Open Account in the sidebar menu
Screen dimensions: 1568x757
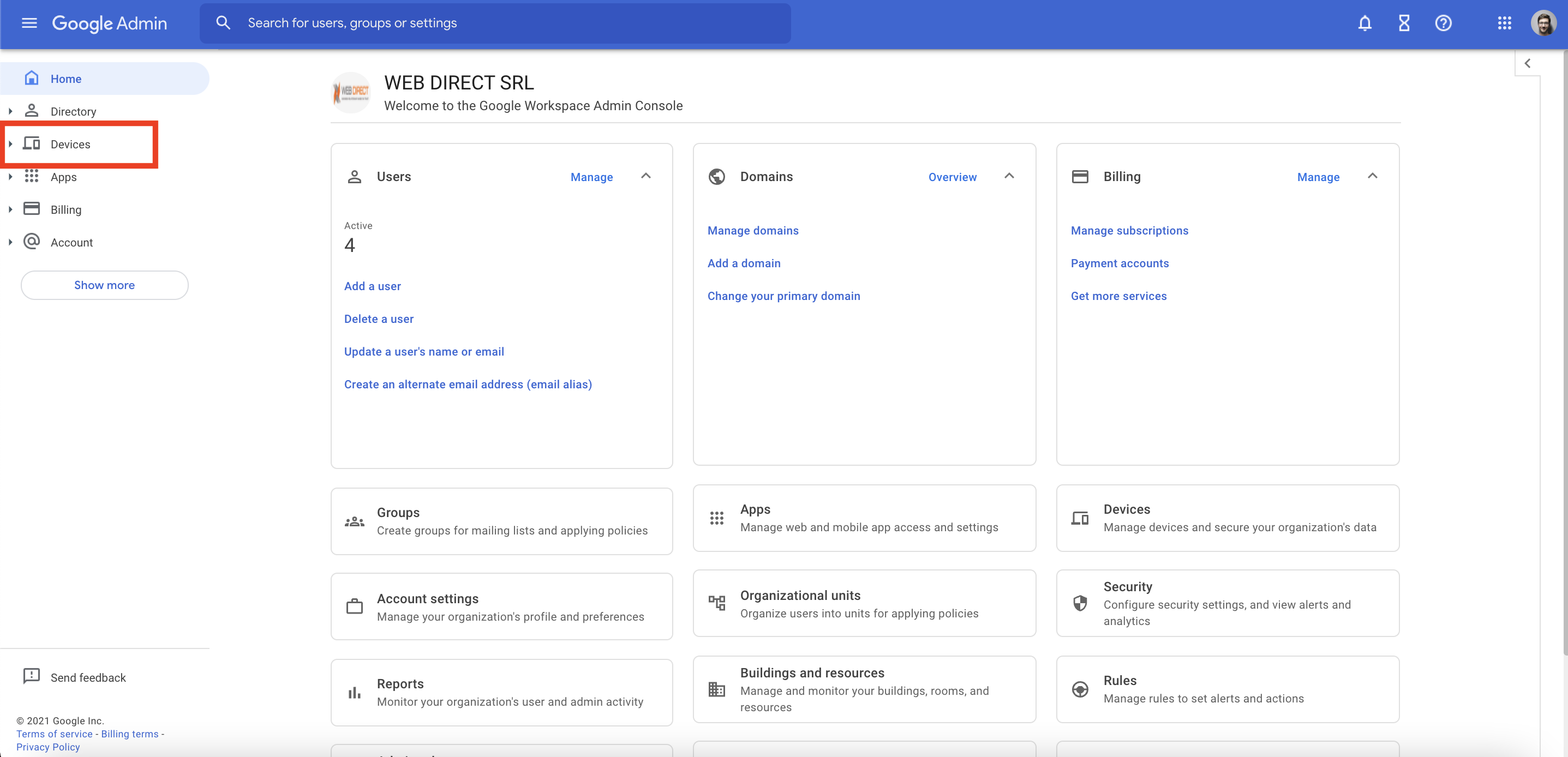[71, 242]
